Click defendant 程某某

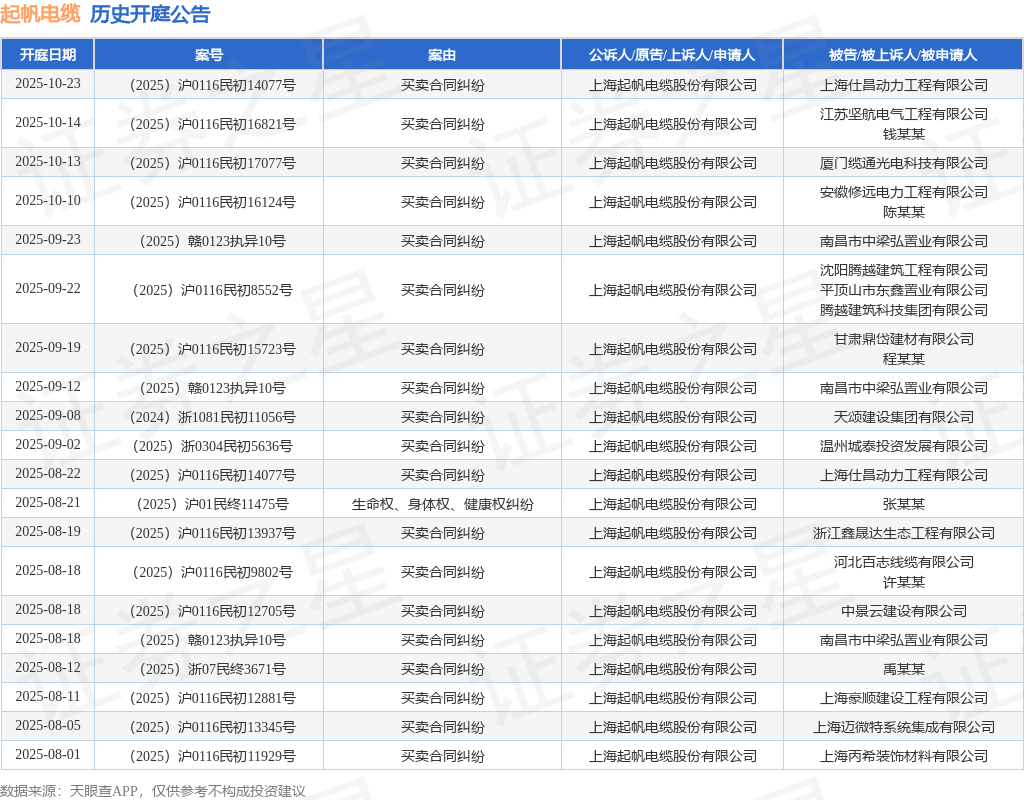pyautogui.click(x=904, y=359)
